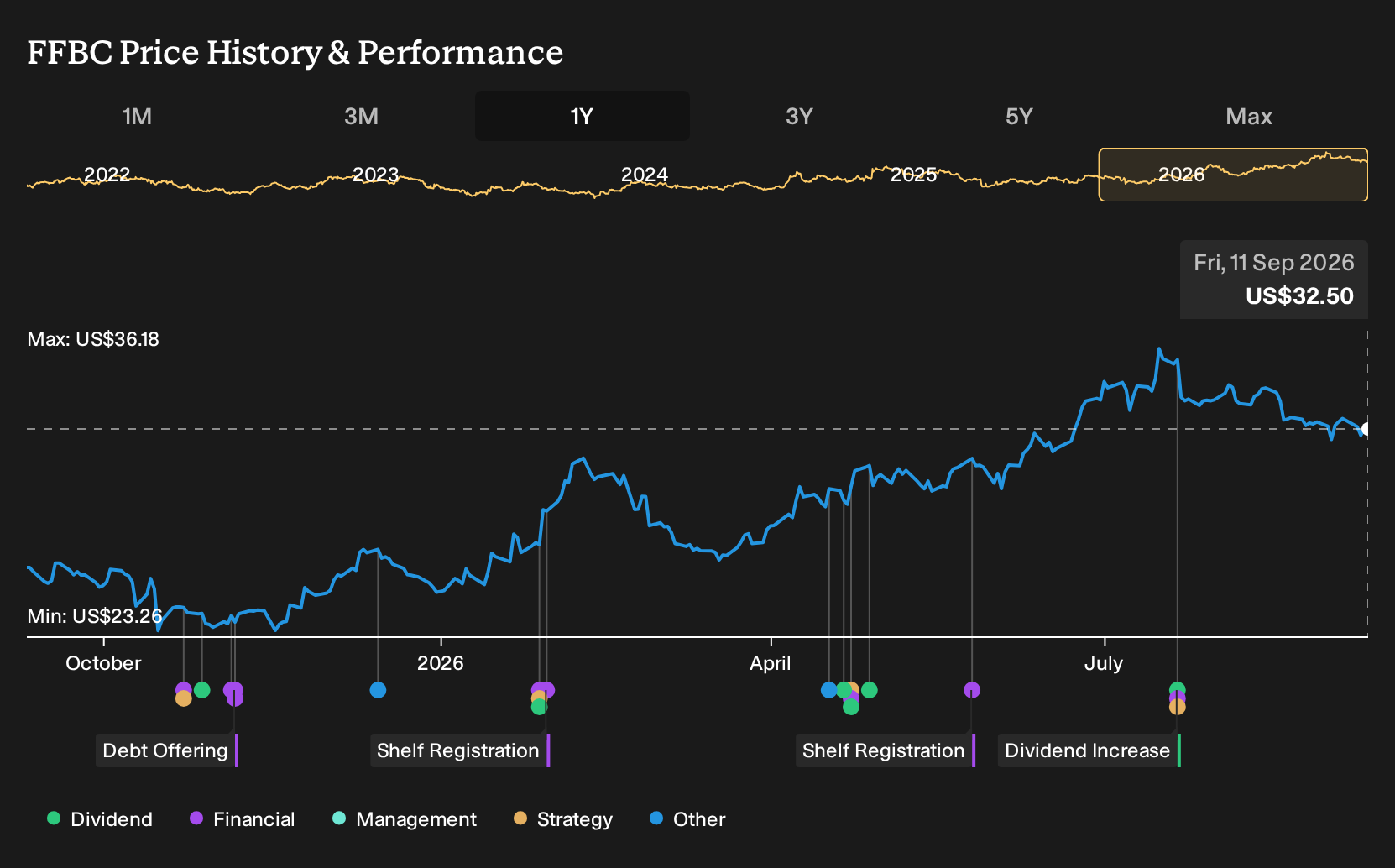Image resolution: width=1395 pixels, height=868 pixels.
Task: Click the 'Max: US$36.18' label
Action: pyautogui.click(x=93, y=339)
